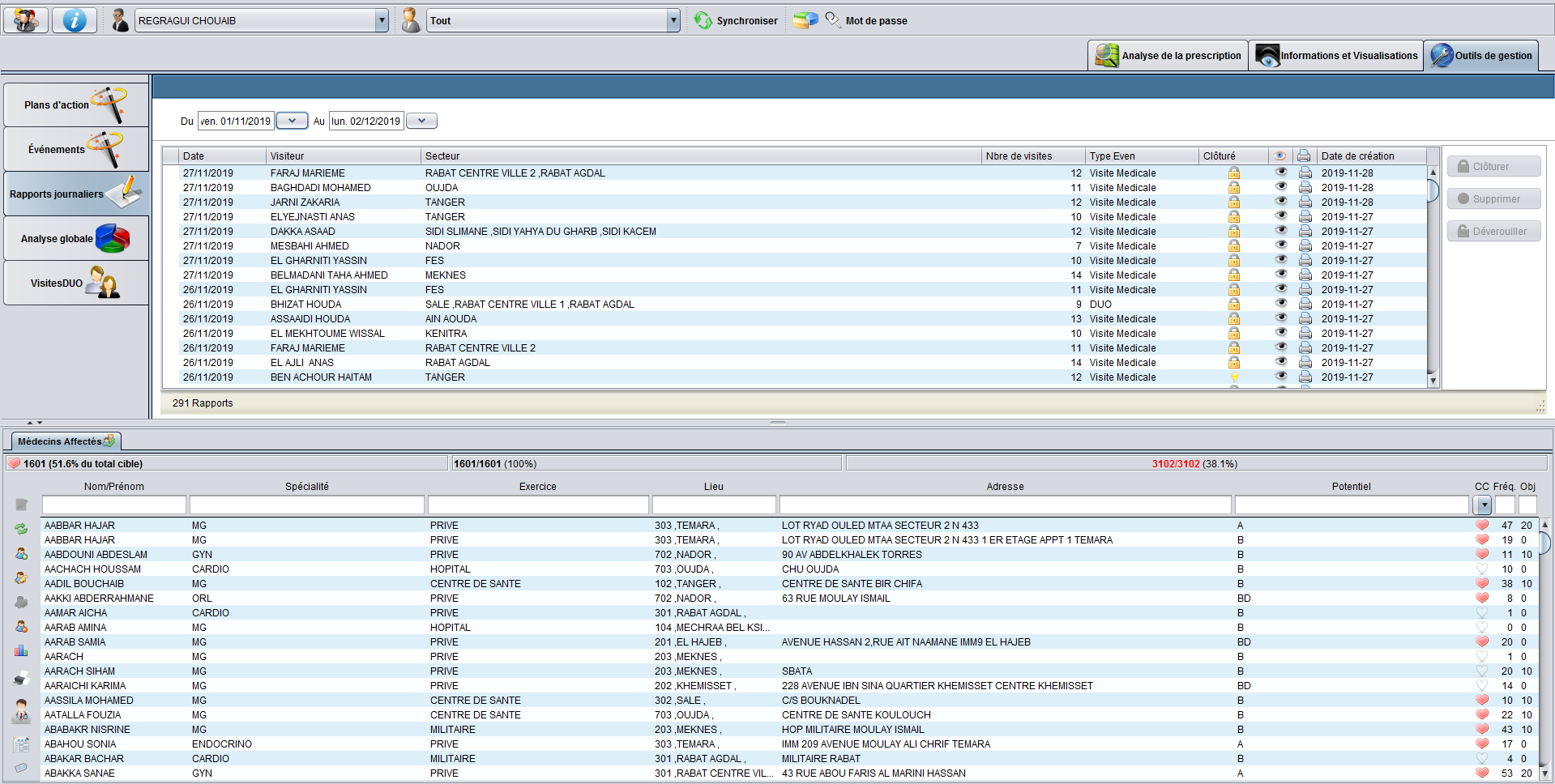Click the database pie icon beside Synchroniser
The image size is (1555, 784).
click(x=805, y=20)
